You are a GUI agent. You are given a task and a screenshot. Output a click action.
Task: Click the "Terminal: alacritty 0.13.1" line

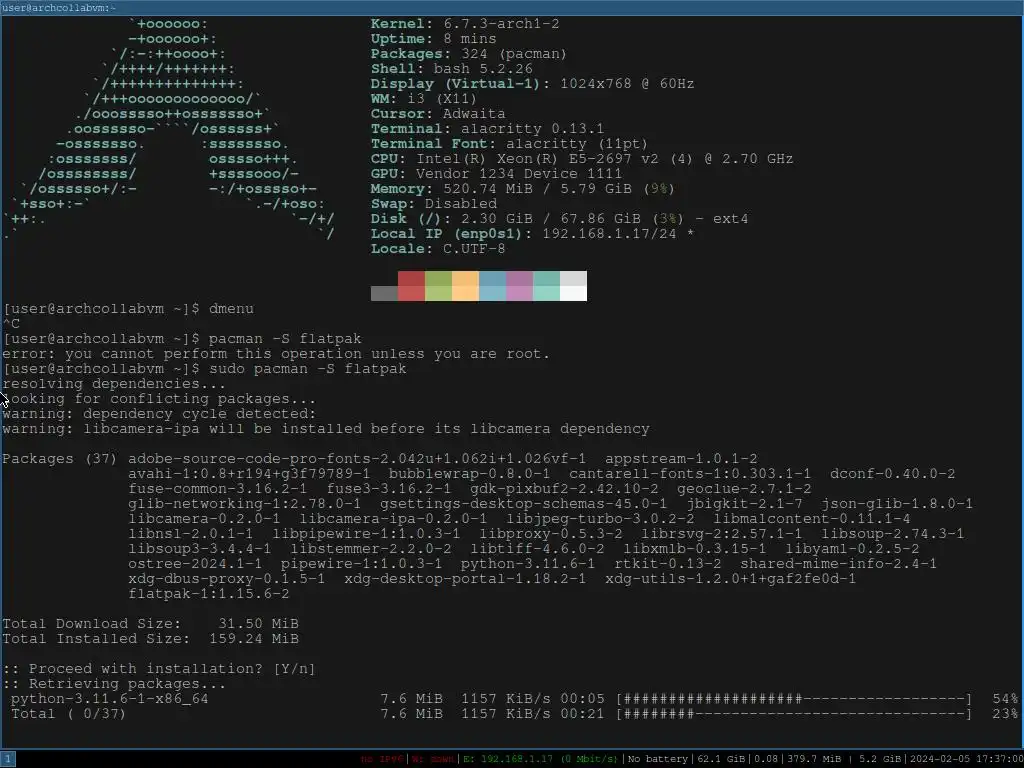[487, 129]
